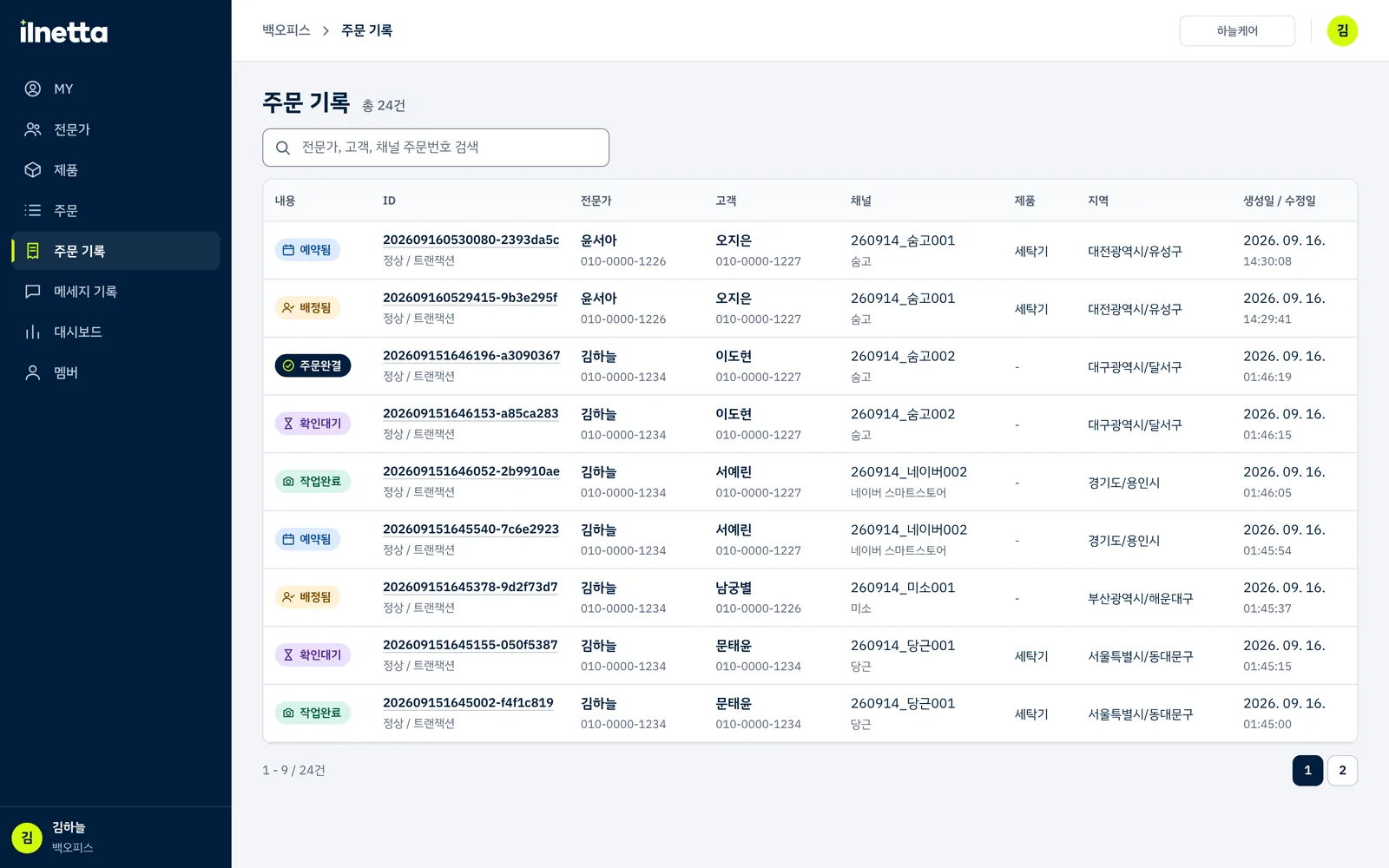Click the 제품 box icon
The width and height of the screenshot is (1389, 868).
[33, 170]
